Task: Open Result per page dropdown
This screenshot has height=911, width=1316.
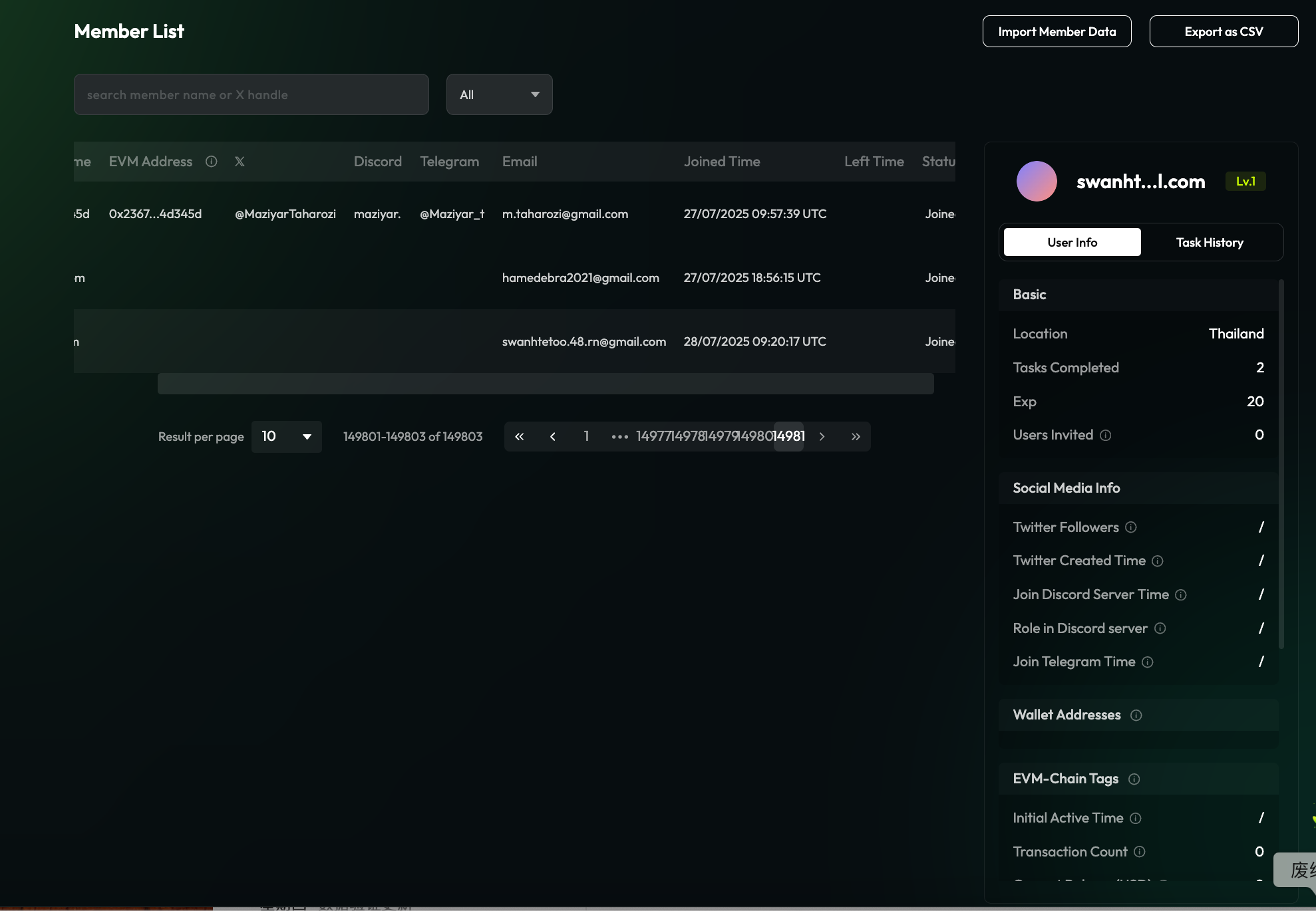Action: pyautogui.click(x=287, y=437)
